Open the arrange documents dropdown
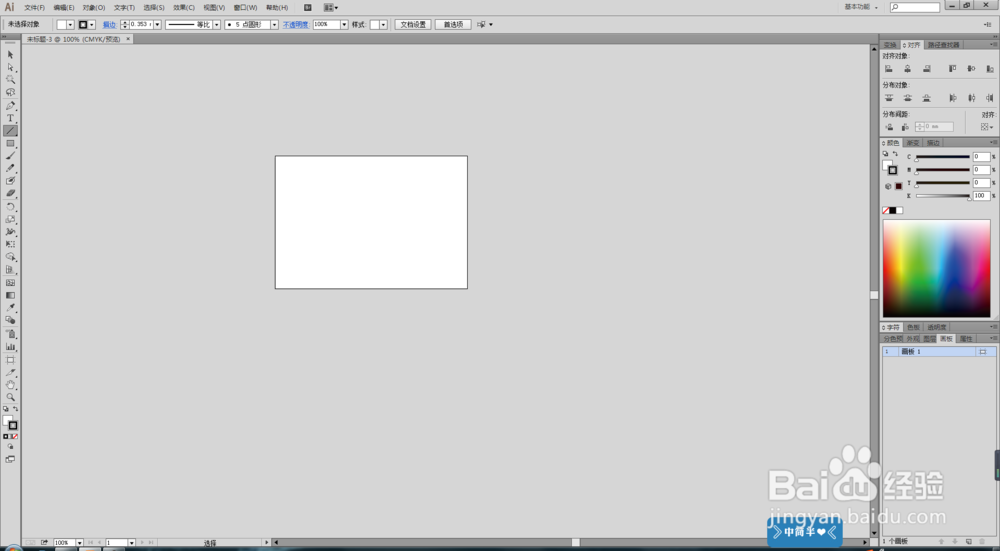 [x=331, y=8]
